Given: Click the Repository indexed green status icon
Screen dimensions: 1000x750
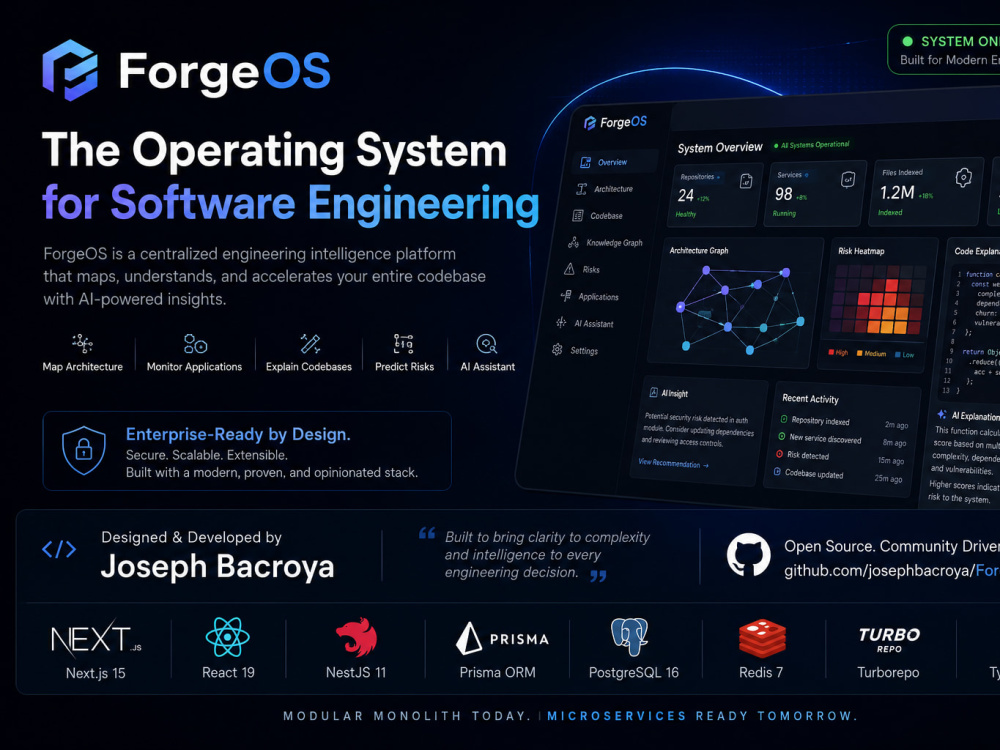Looking at the screenshot, I should (784, 419).
